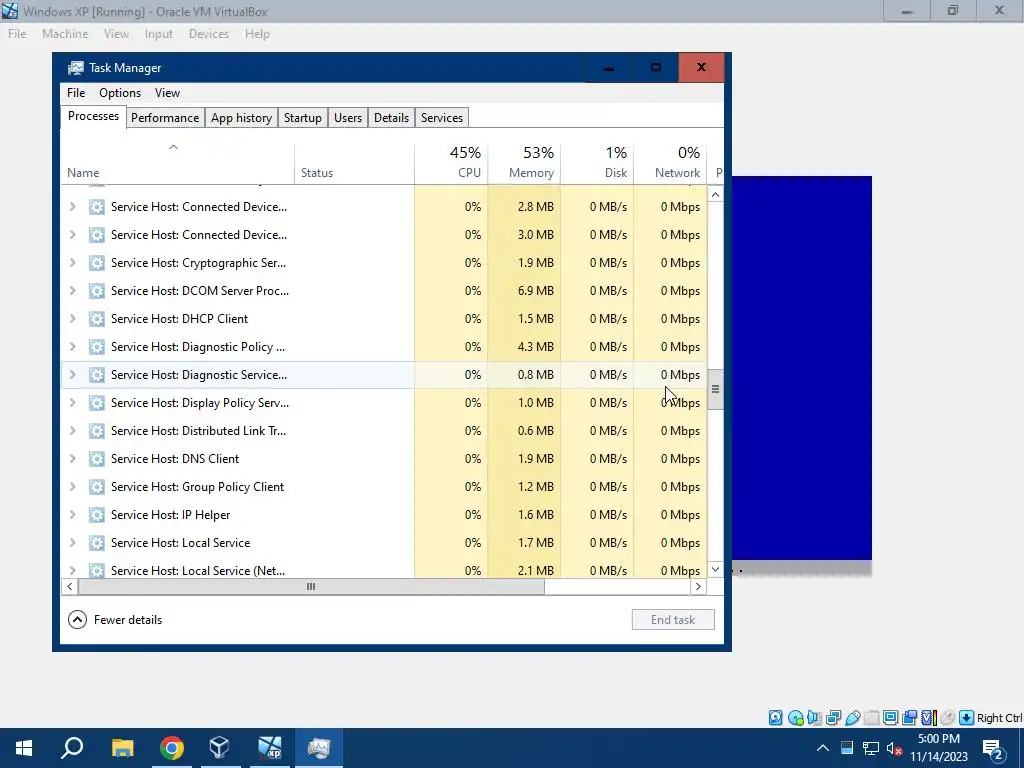Expand Service Host: Group Policy Client
This screenshot has width=1024, height=768.
[x=72, y=487]
